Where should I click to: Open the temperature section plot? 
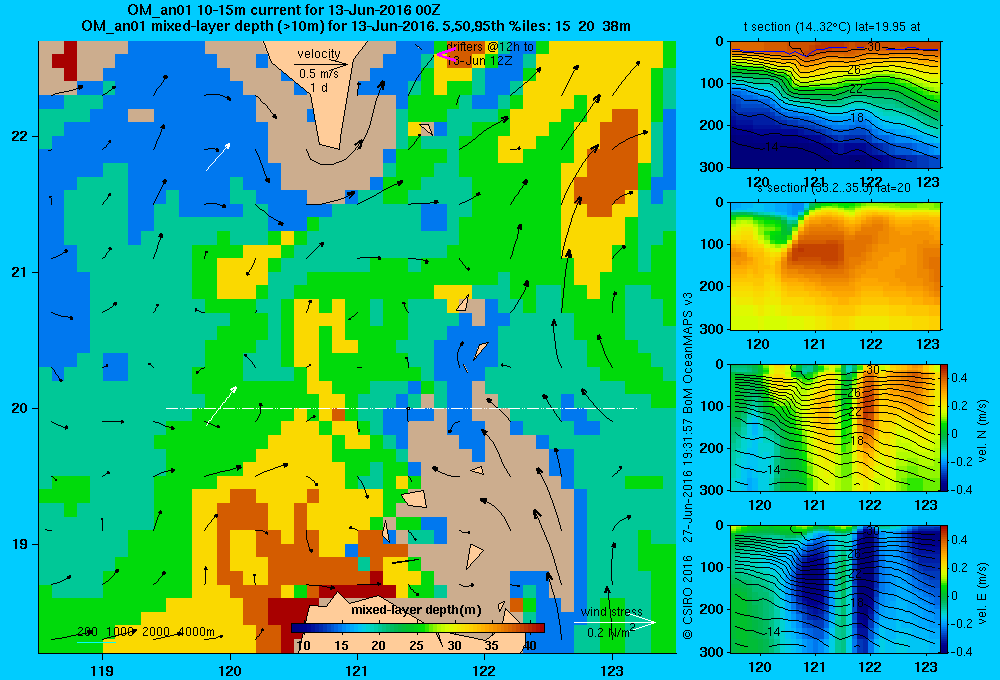click(835, 105)
